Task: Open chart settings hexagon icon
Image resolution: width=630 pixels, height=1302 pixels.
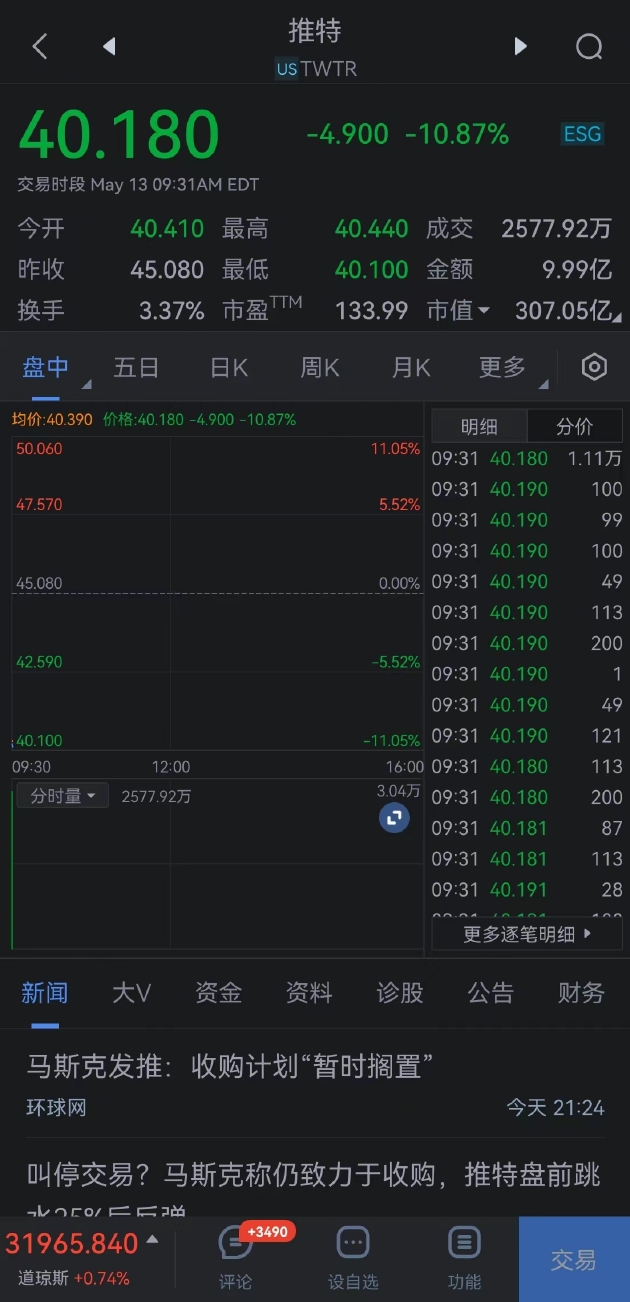Action: coord(594,367)
